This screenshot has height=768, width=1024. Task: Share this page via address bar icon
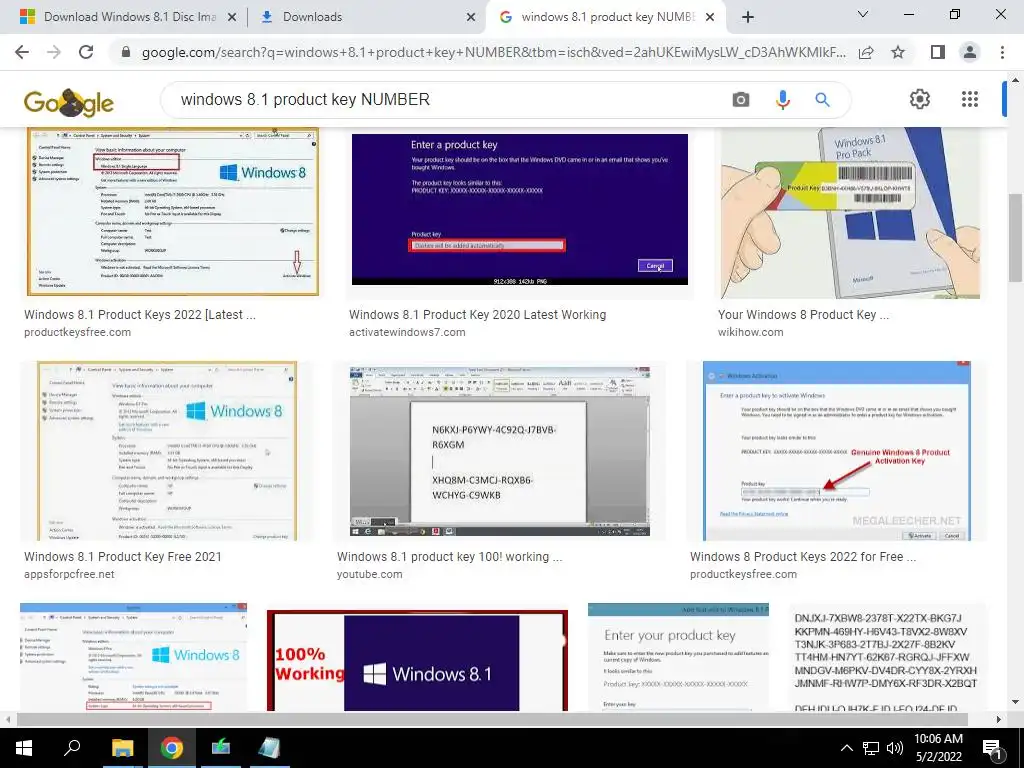click(x=866, y=52)
